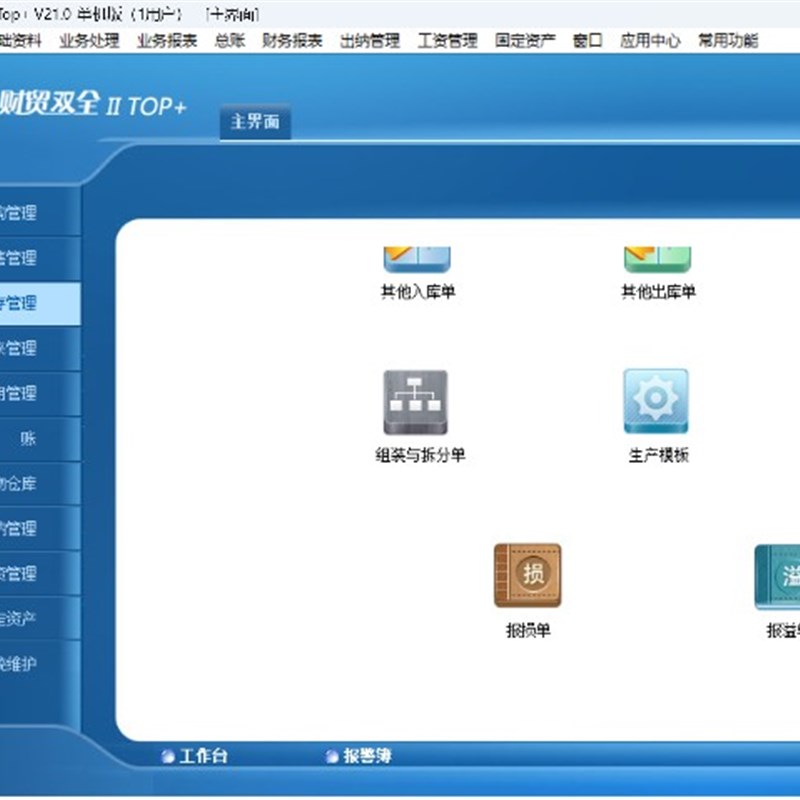Open the 出纳管理 menu in menu bar
The image size is (800, 800).
click(x=370, y=40)
